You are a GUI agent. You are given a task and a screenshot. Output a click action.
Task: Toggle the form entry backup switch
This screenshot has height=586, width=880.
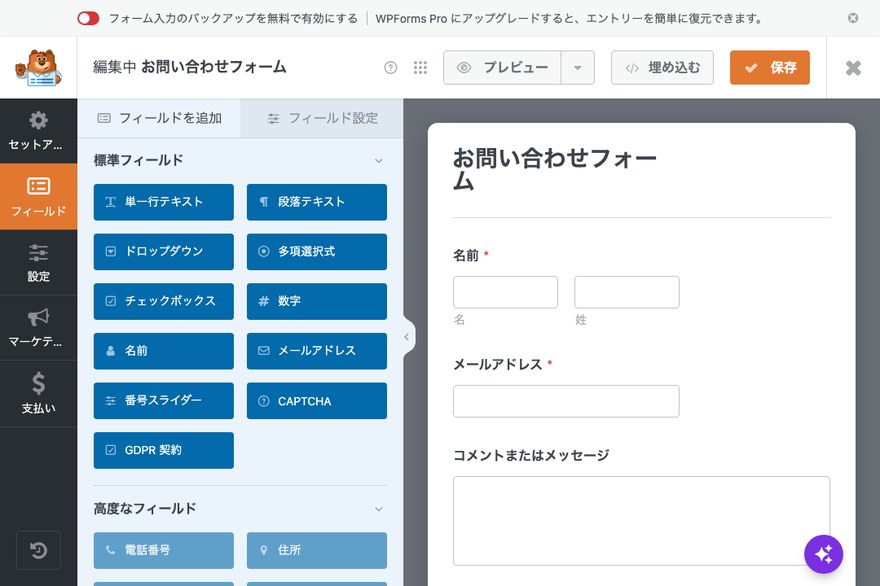(x=88, y=19)
